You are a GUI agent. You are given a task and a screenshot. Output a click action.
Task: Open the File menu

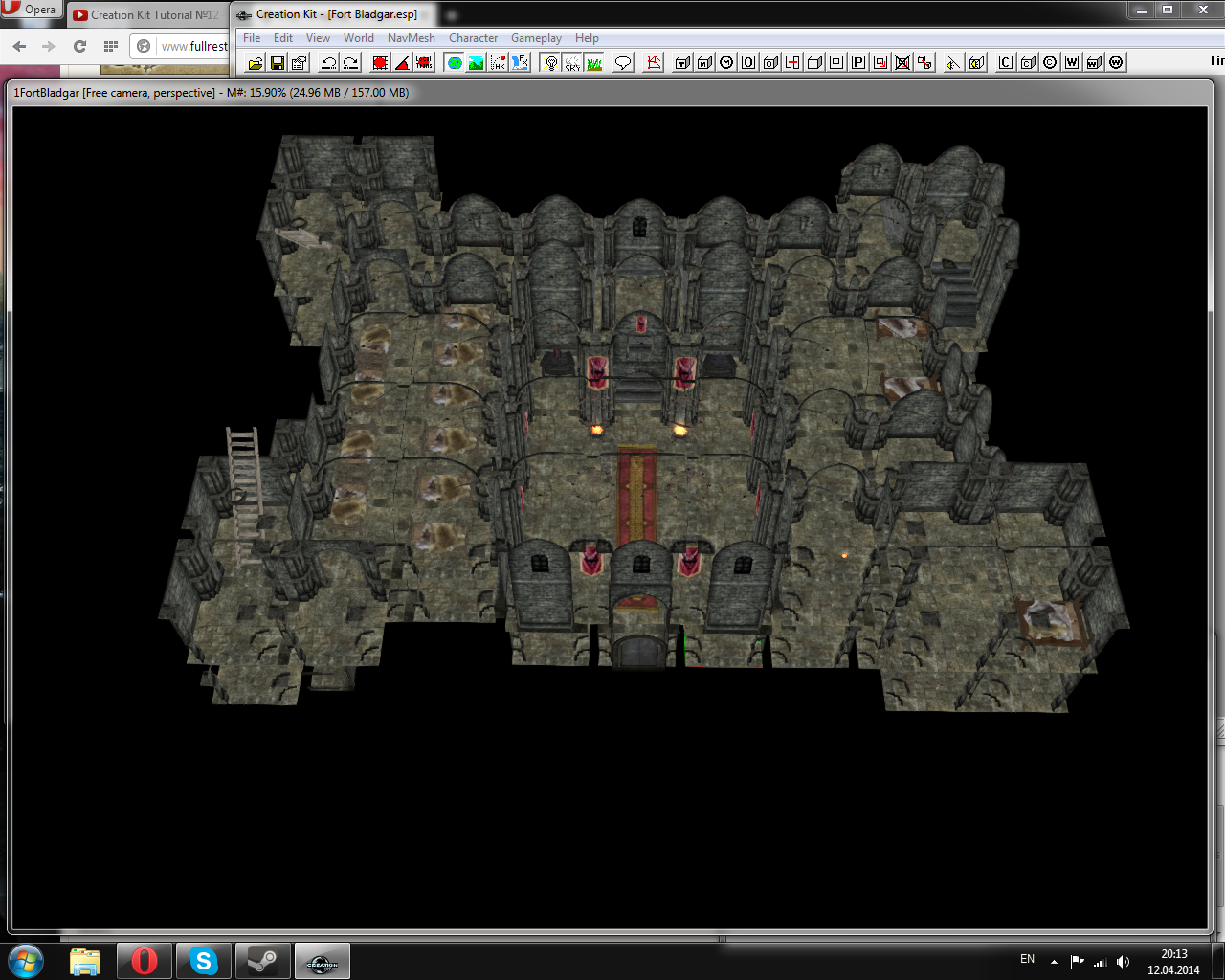point(252,38)
